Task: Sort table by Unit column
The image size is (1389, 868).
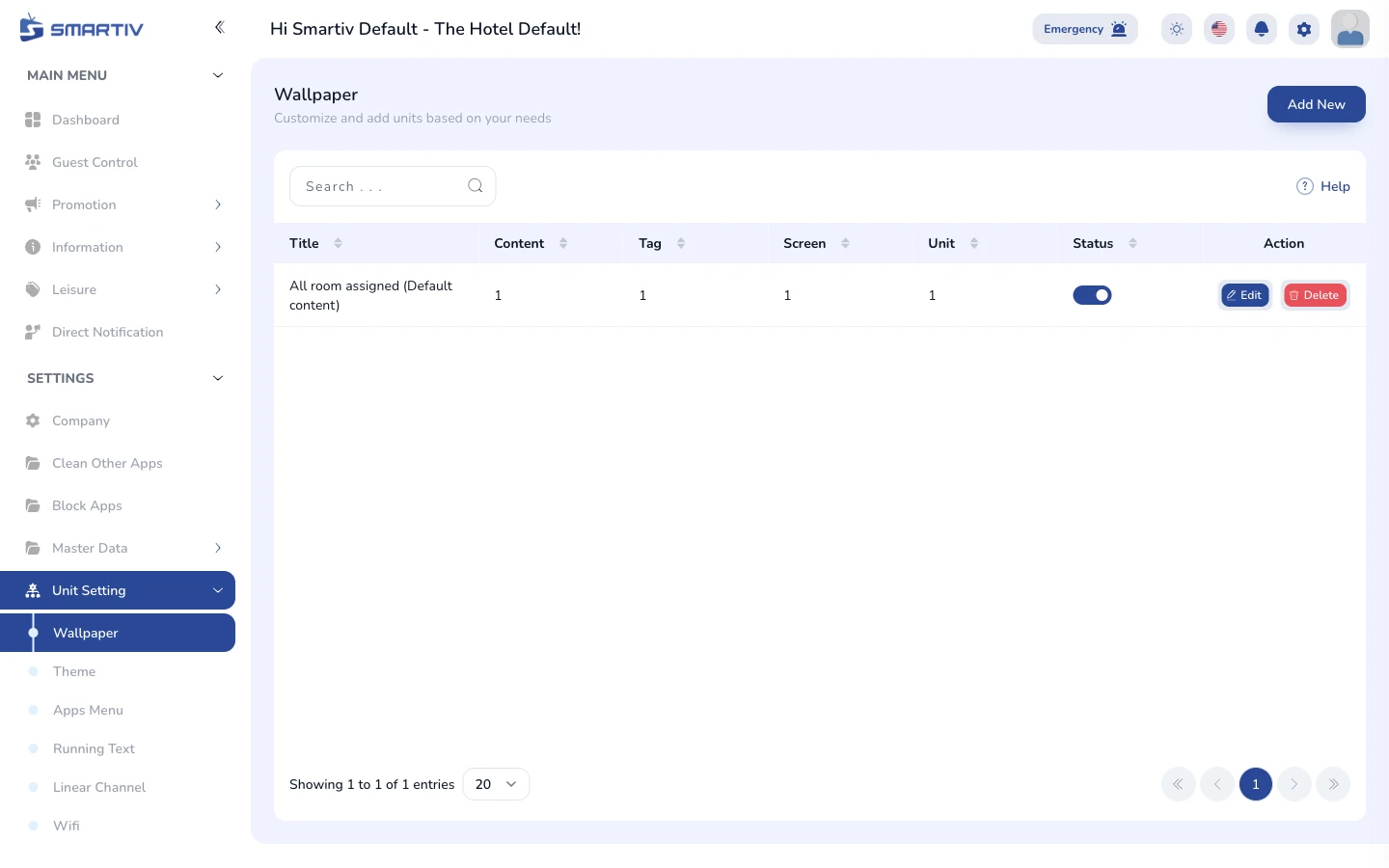Action: pyautogui.click(x=974, y=243)
